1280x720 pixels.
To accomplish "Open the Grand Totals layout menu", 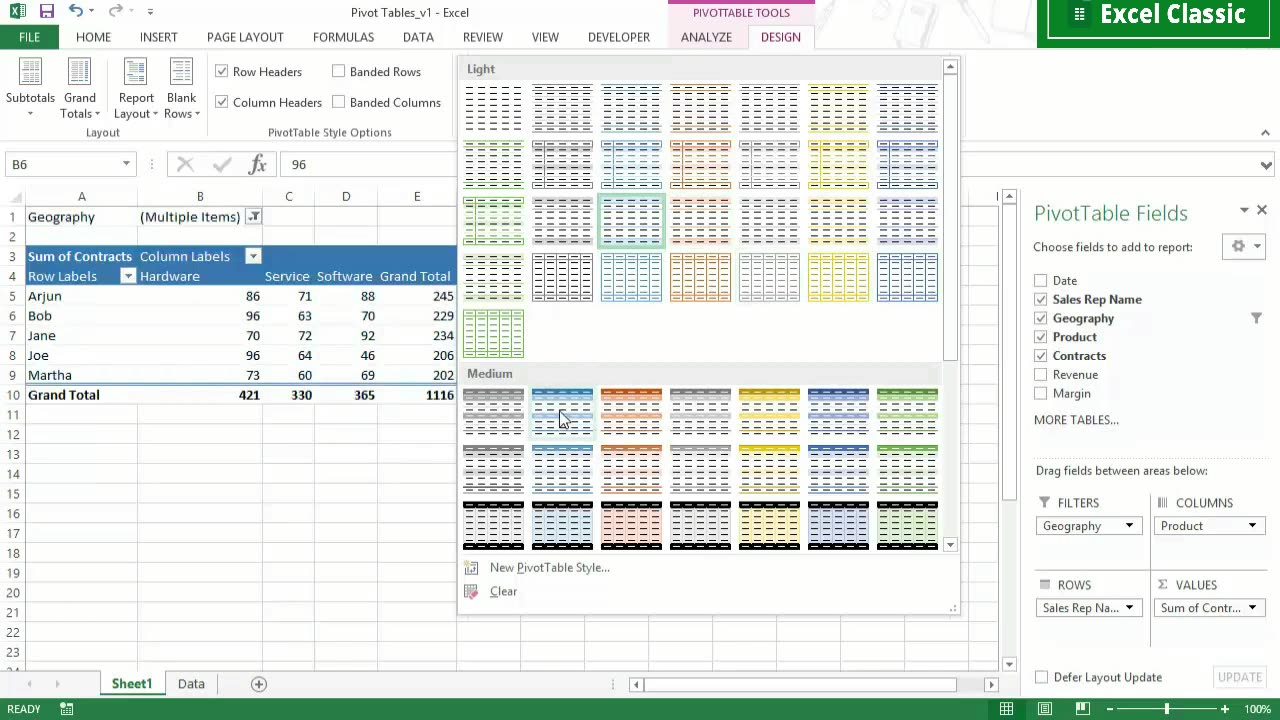I will tap(80, 88).
